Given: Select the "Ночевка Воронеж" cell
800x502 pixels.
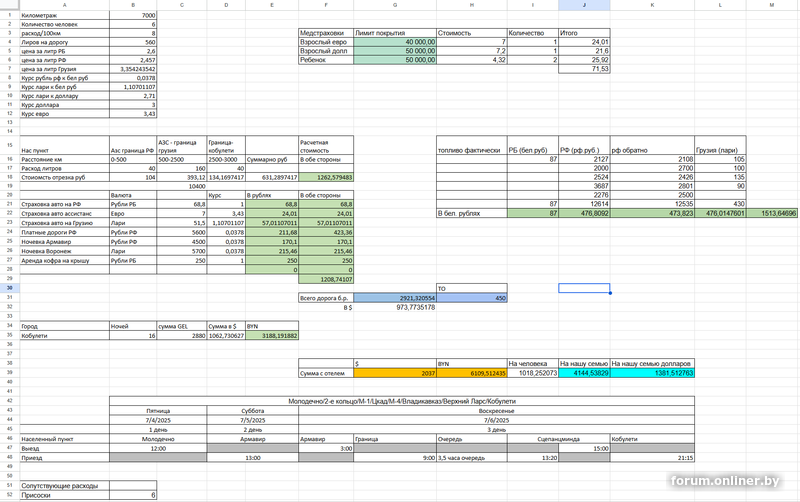Looking at the screenshot, I should [64, 251].
